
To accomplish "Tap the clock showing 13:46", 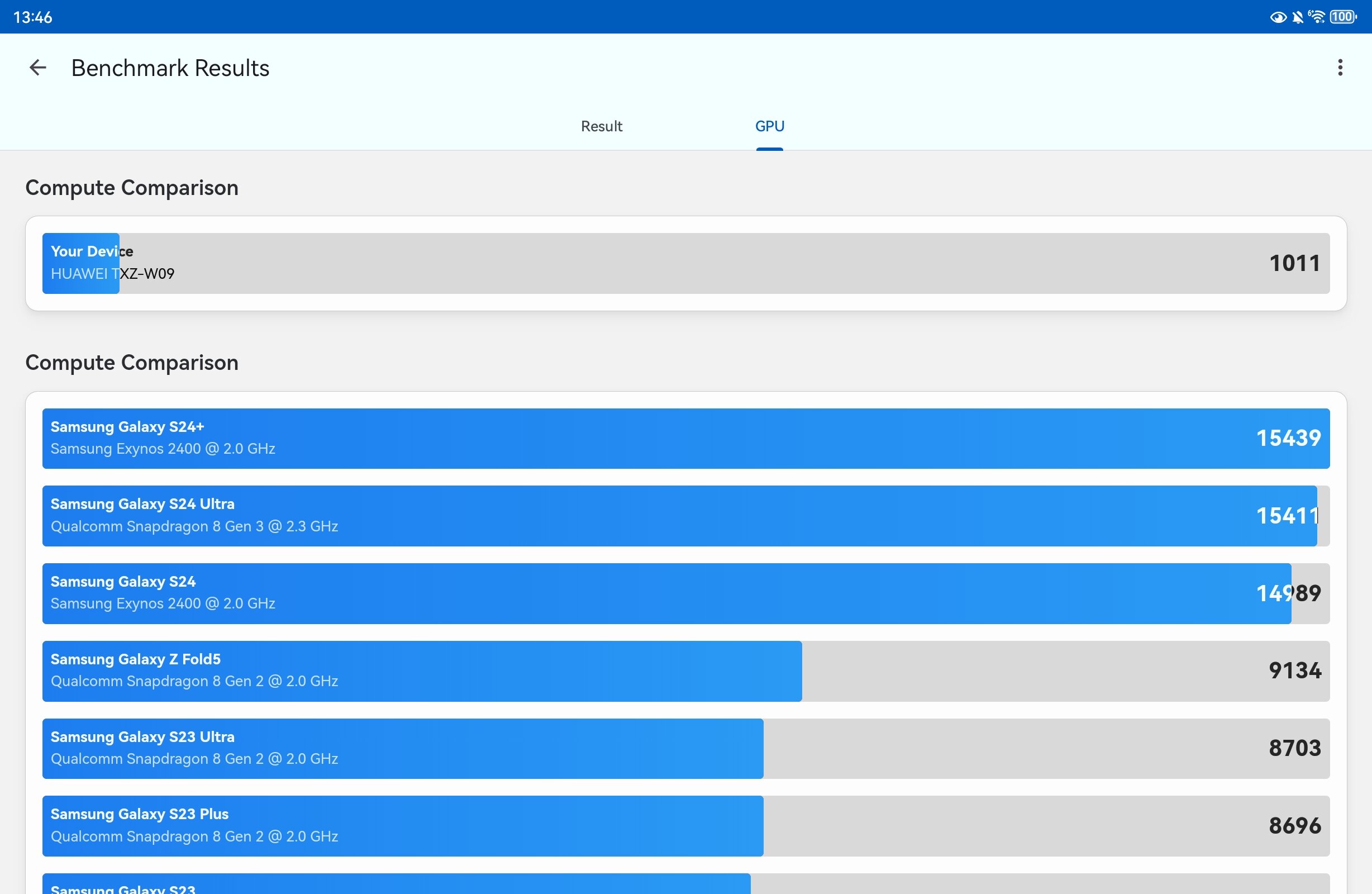I will (x=33, y=17).
